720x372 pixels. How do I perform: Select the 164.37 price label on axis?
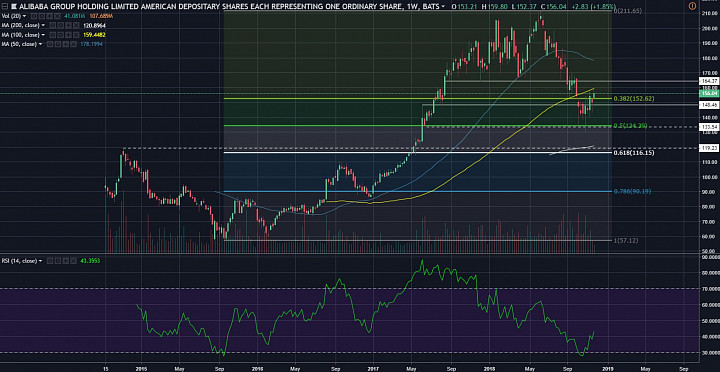[x=709, y=80]
